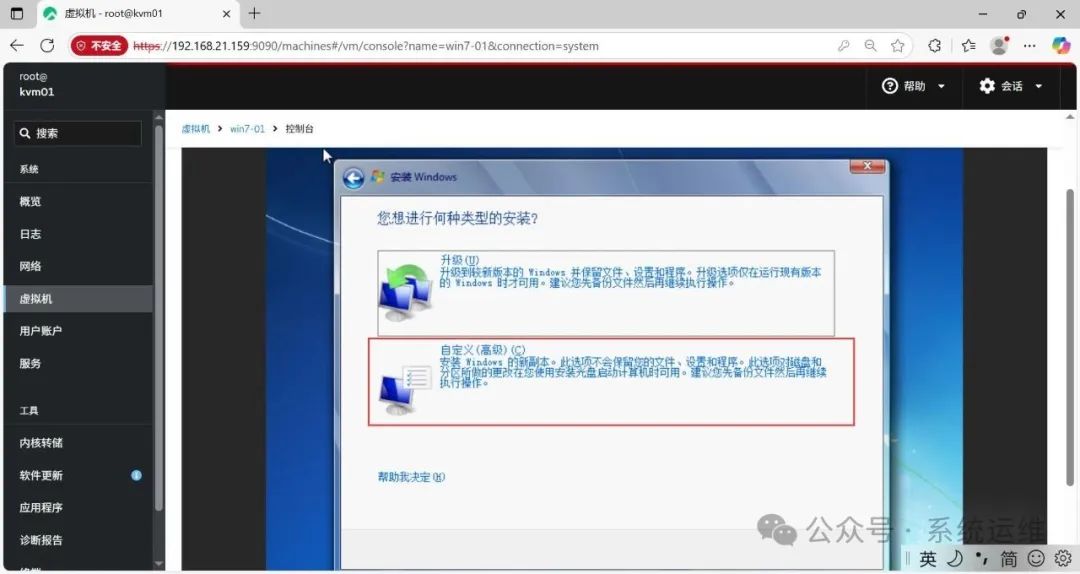This screenshot has height=574, width=1080.
Task: Open the 帮助 dropdown menu
Action: (x=914, y=86)
